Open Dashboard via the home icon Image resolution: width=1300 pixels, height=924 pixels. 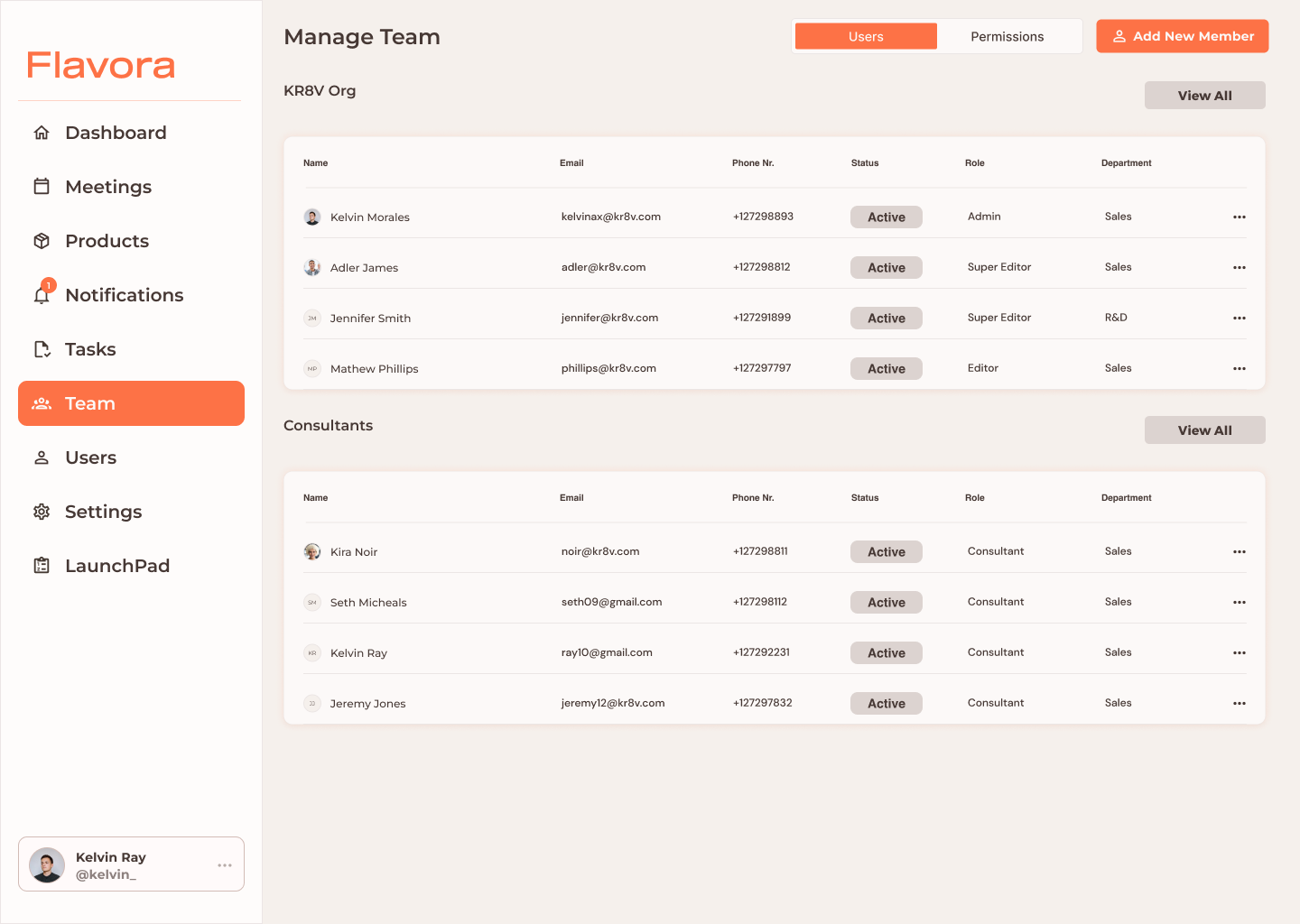42,133
